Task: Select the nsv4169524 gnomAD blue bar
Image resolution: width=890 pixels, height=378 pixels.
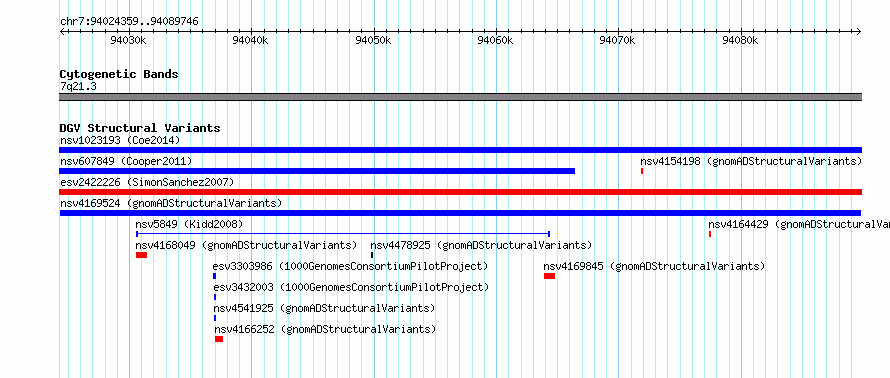Action: coord(460,213)
